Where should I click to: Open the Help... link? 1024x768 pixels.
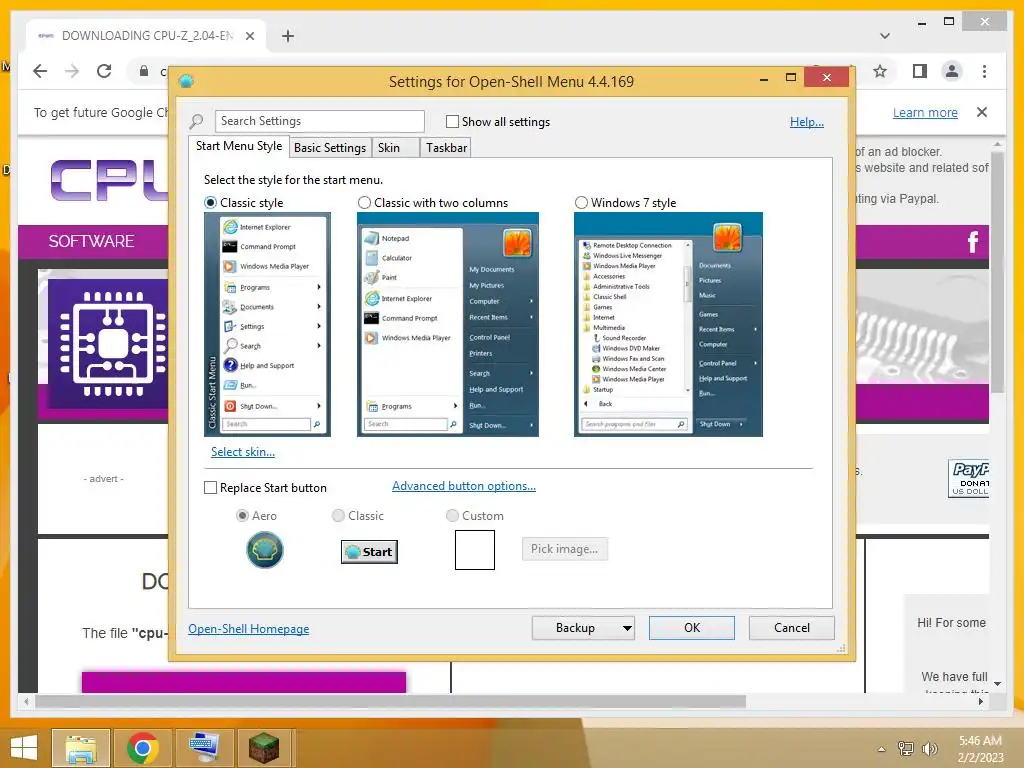(807, 121)
